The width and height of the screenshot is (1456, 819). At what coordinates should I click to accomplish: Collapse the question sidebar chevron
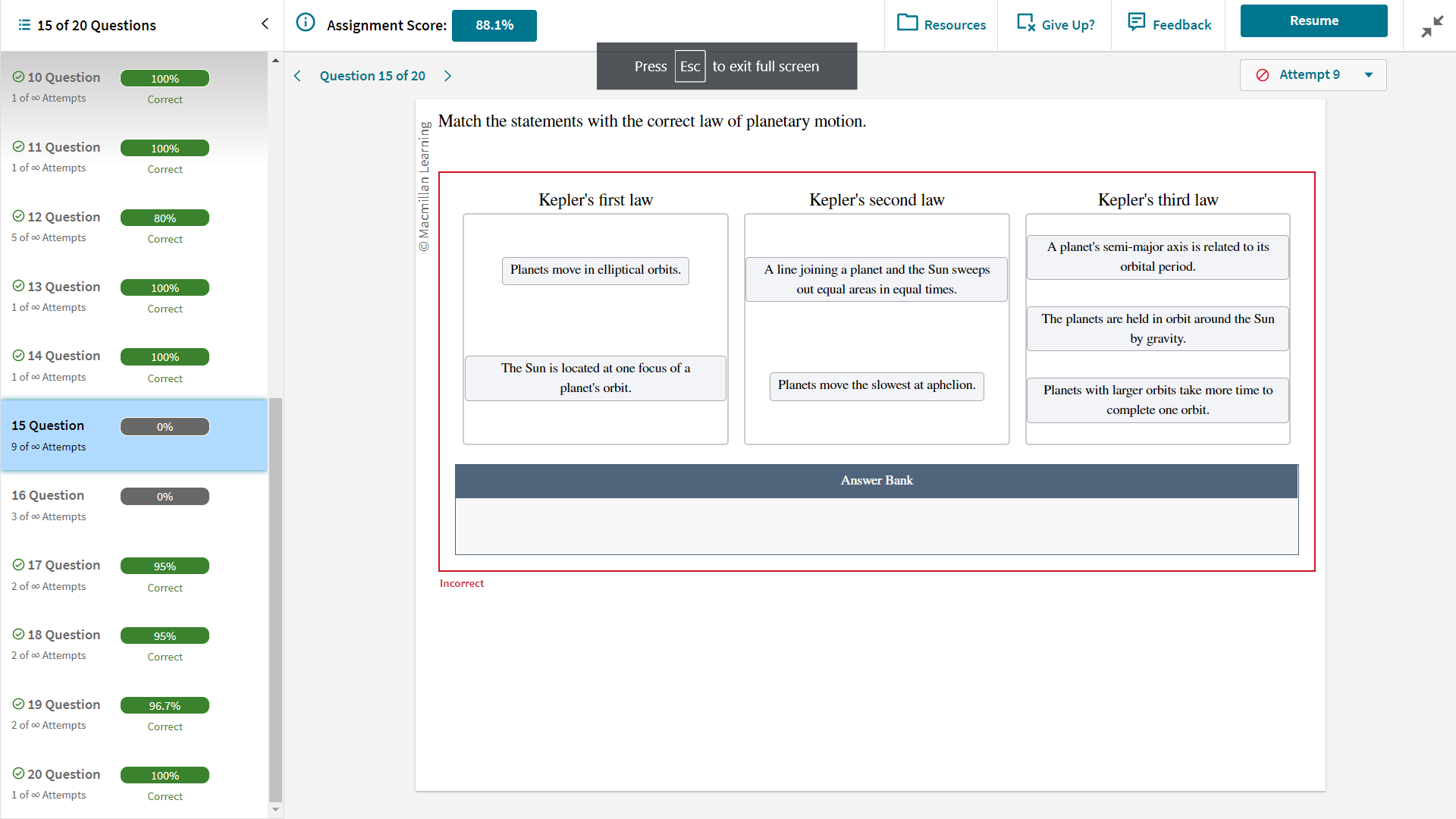coord(265,24)
